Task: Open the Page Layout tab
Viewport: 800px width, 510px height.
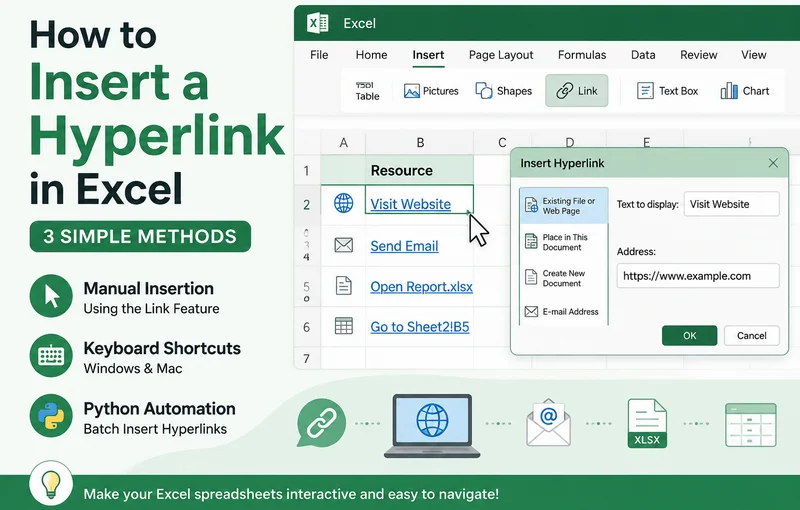Action: 501,55
